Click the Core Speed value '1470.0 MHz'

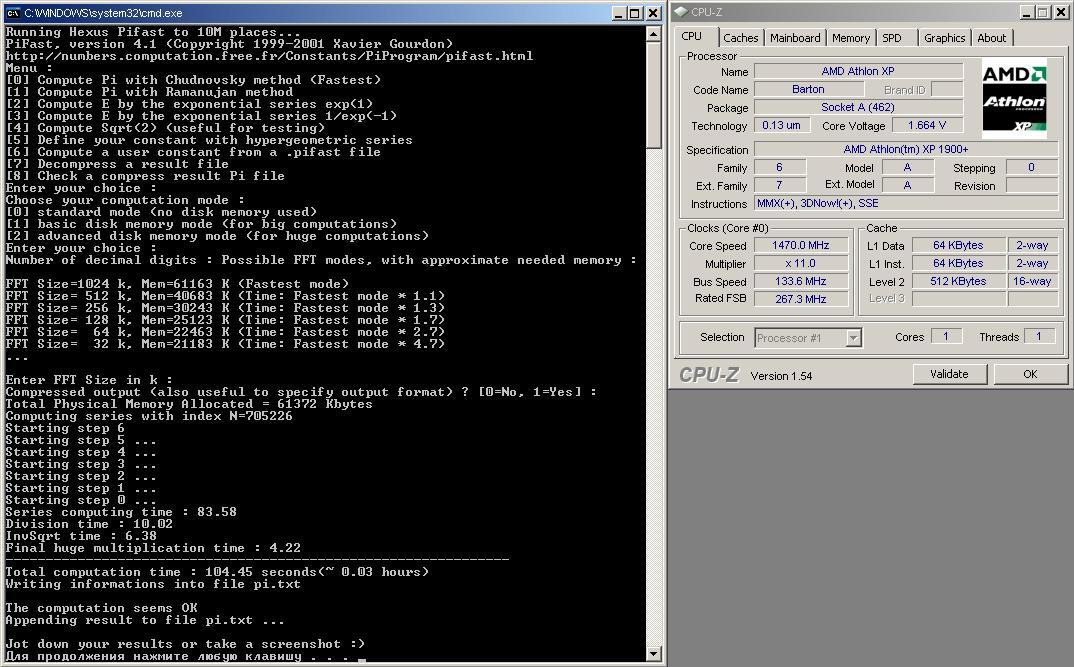click(x=801, y=245)
